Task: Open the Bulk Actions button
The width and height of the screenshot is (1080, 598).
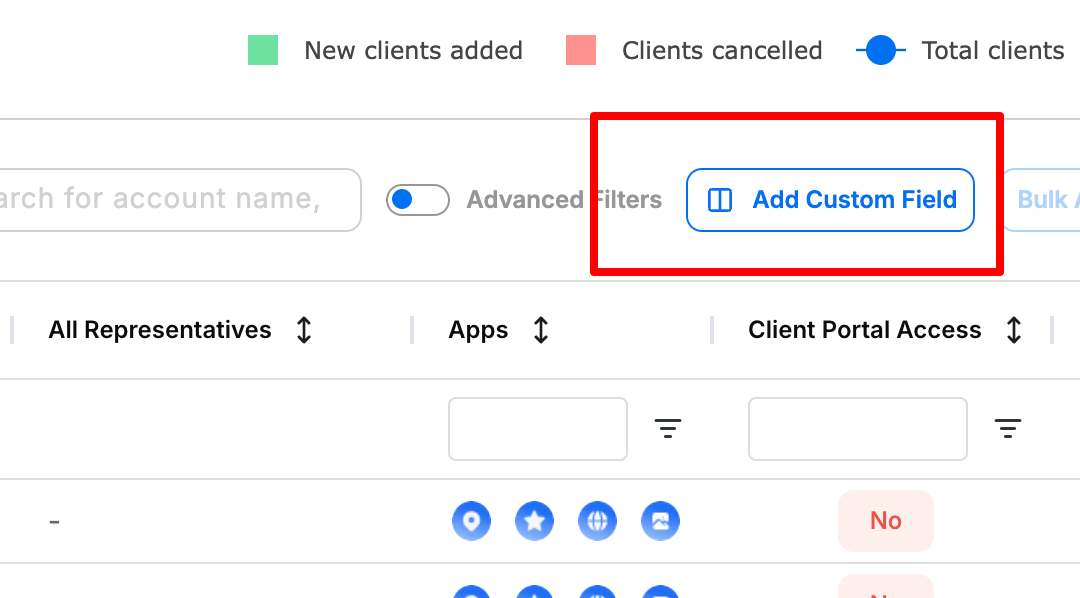Action: coord(1041,200)
